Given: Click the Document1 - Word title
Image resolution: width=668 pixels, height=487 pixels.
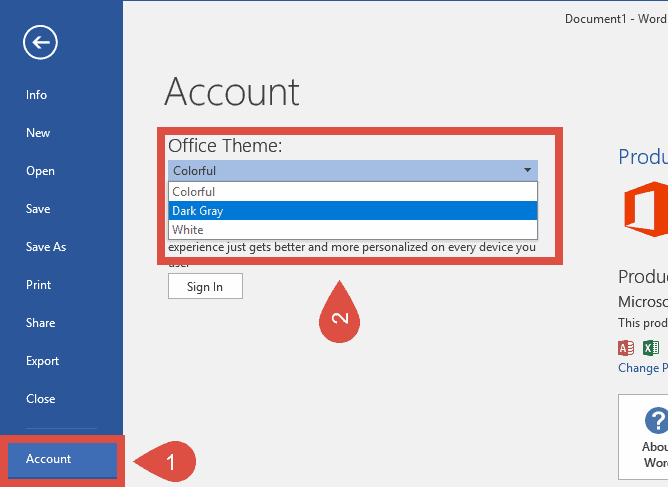Looking at the screenshot, I should 616,19.
